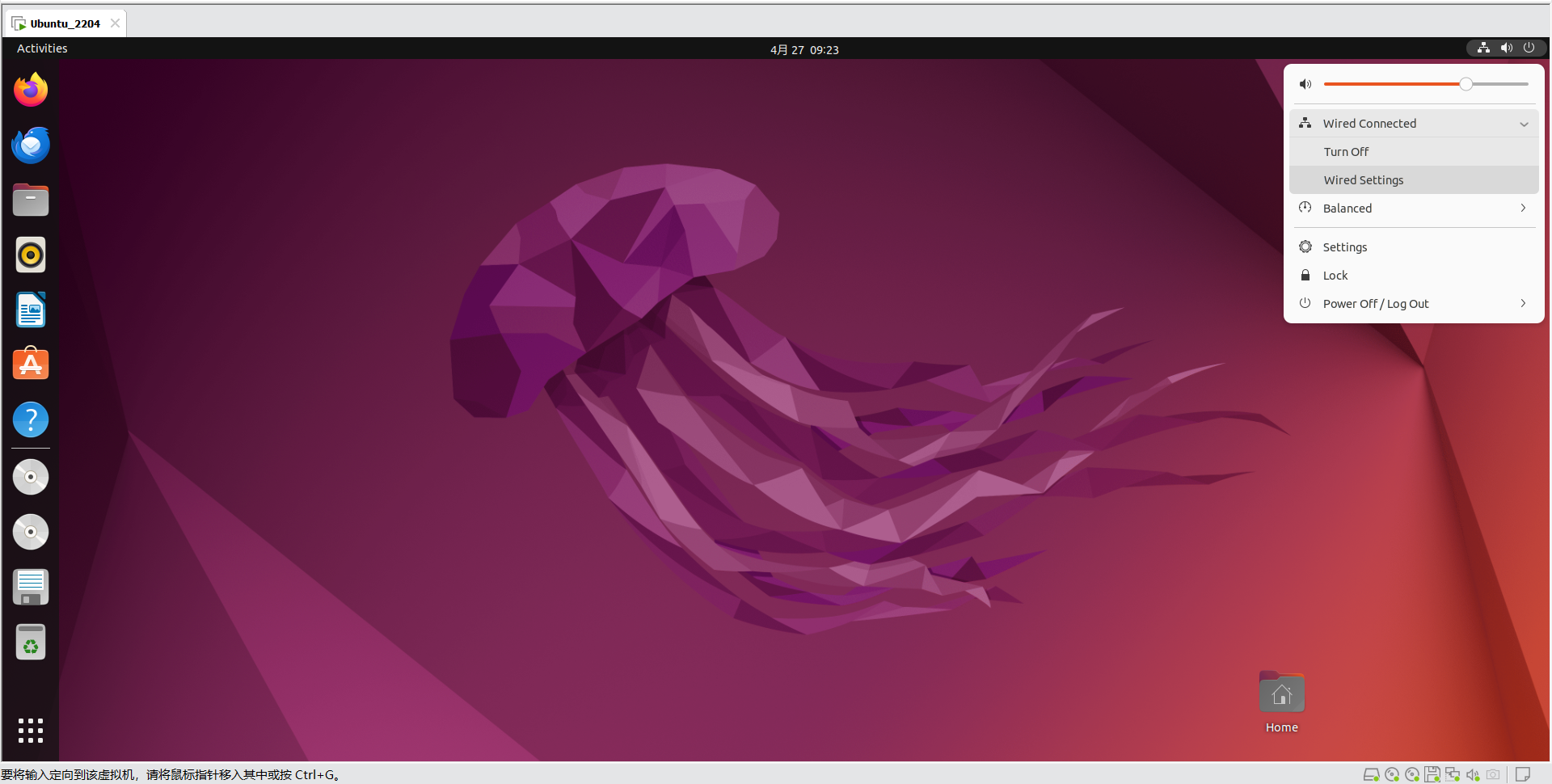Click the top bar power icon

1529,48
